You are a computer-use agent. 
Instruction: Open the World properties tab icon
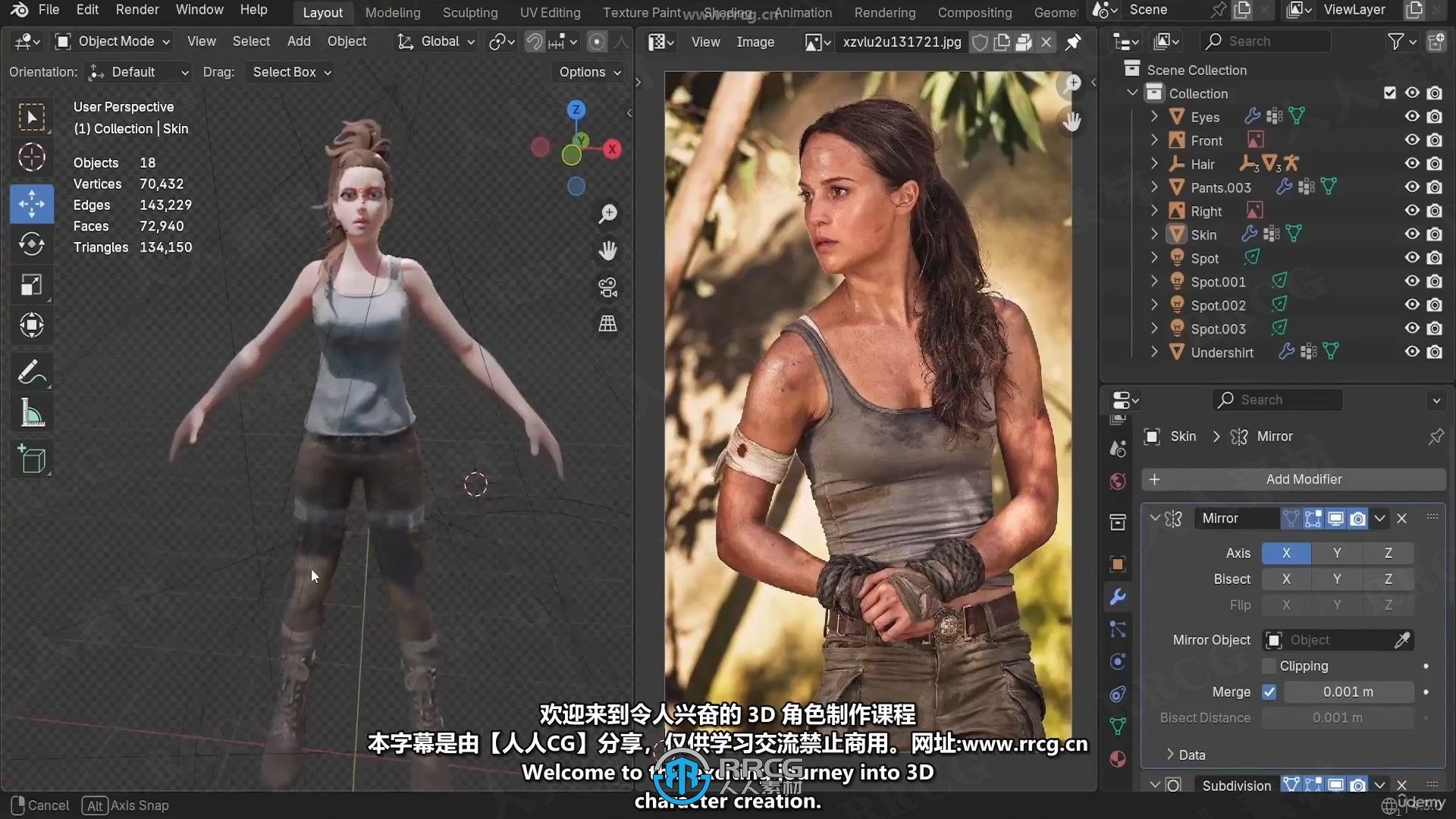(x=1118, y=482)
